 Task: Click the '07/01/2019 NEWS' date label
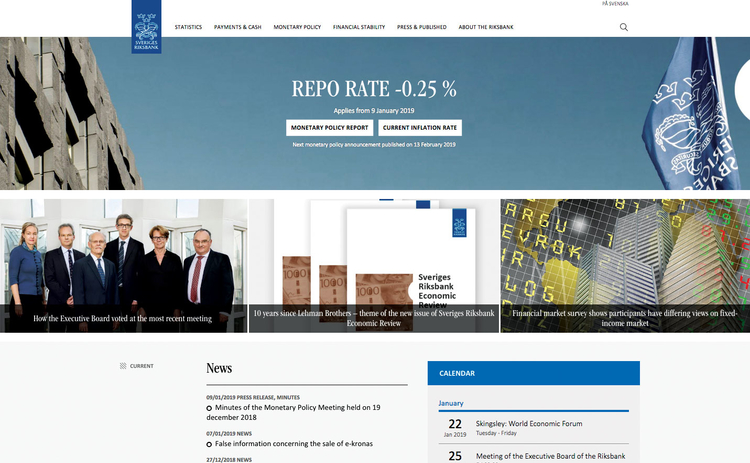tap(229, 434)
